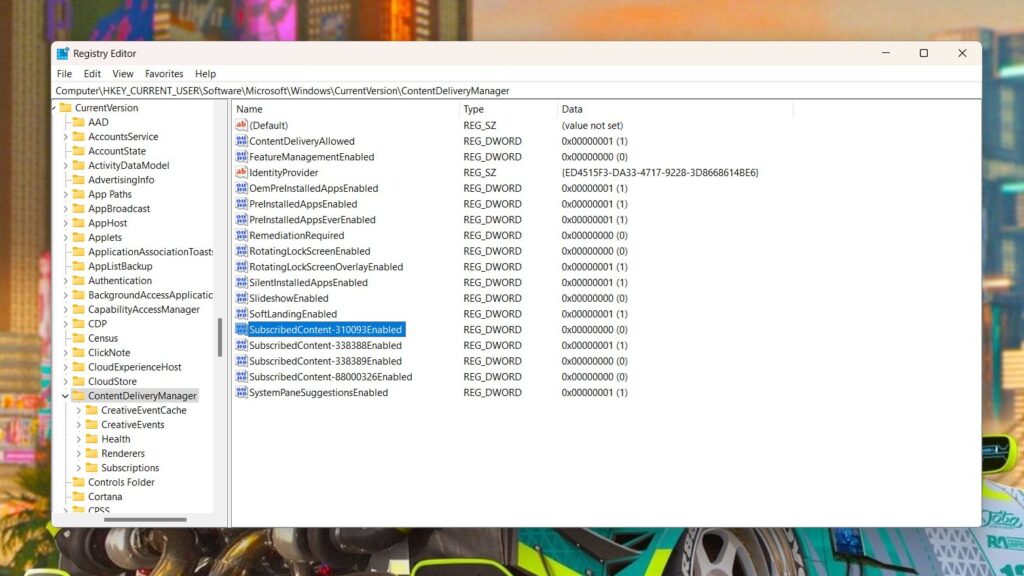Expand the App Paths key

point(65,194)
